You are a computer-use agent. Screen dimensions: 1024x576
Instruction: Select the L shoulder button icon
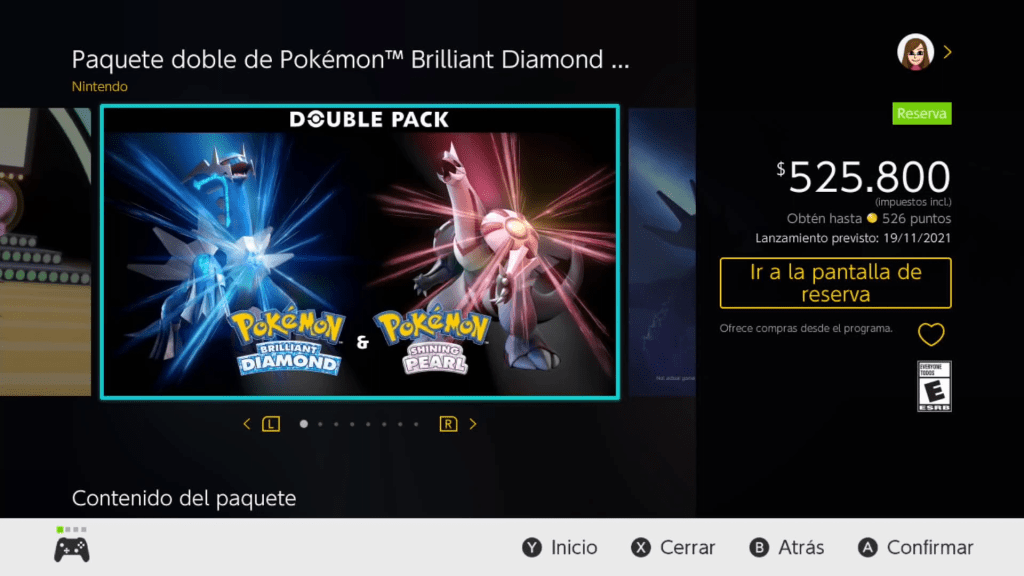[271, 424]
